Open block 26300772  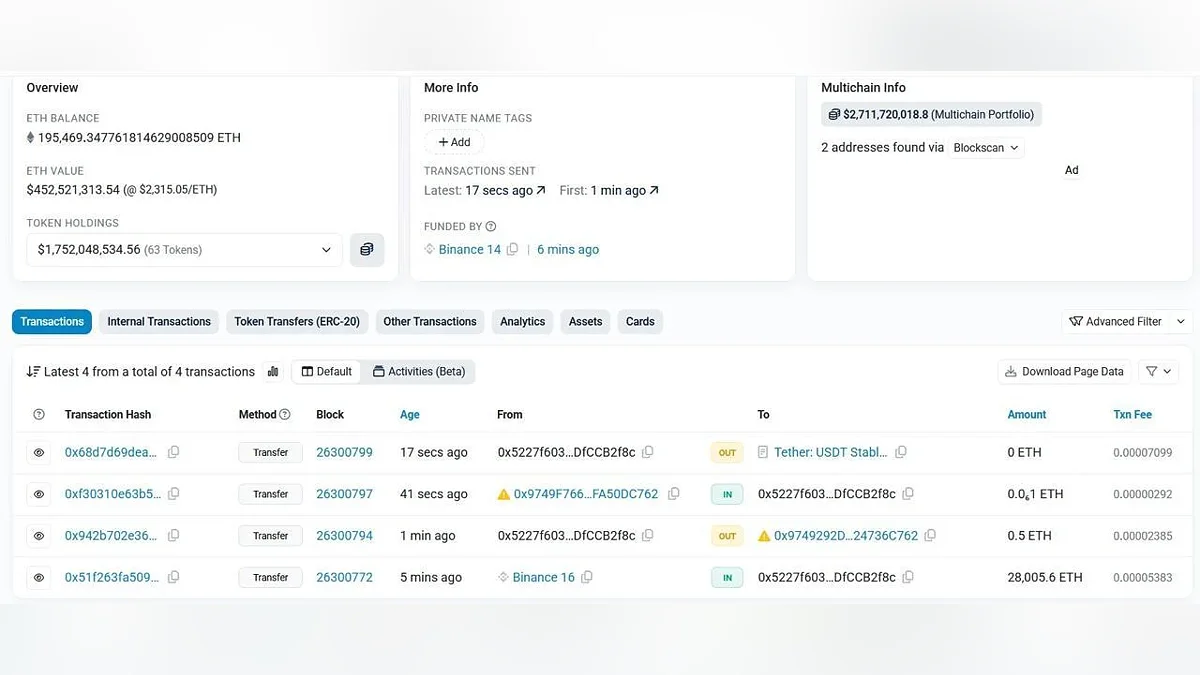pos(344,578)
